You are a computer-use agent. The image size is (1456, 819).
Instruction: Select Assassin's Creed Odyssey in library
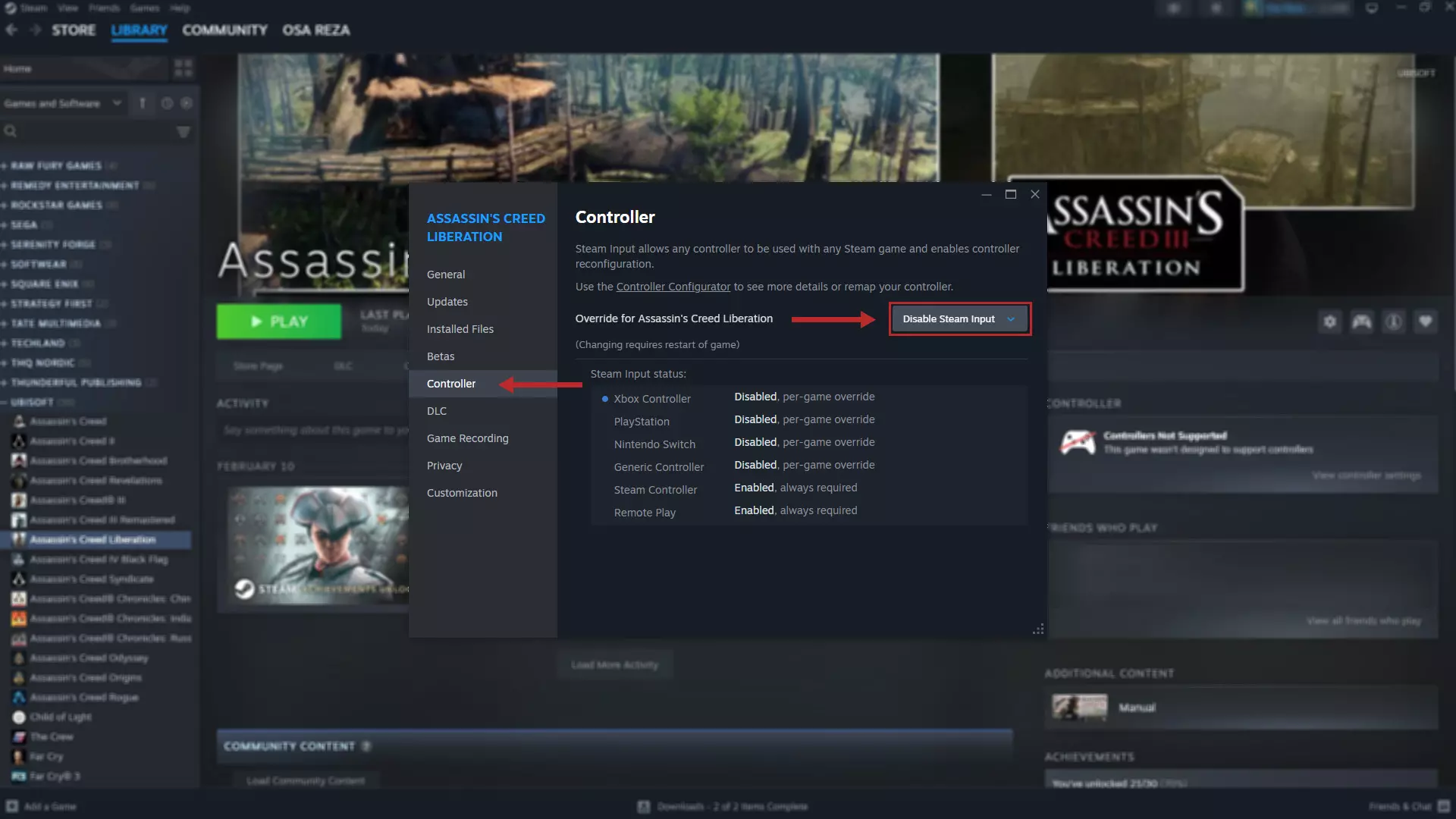coord(89,657)
